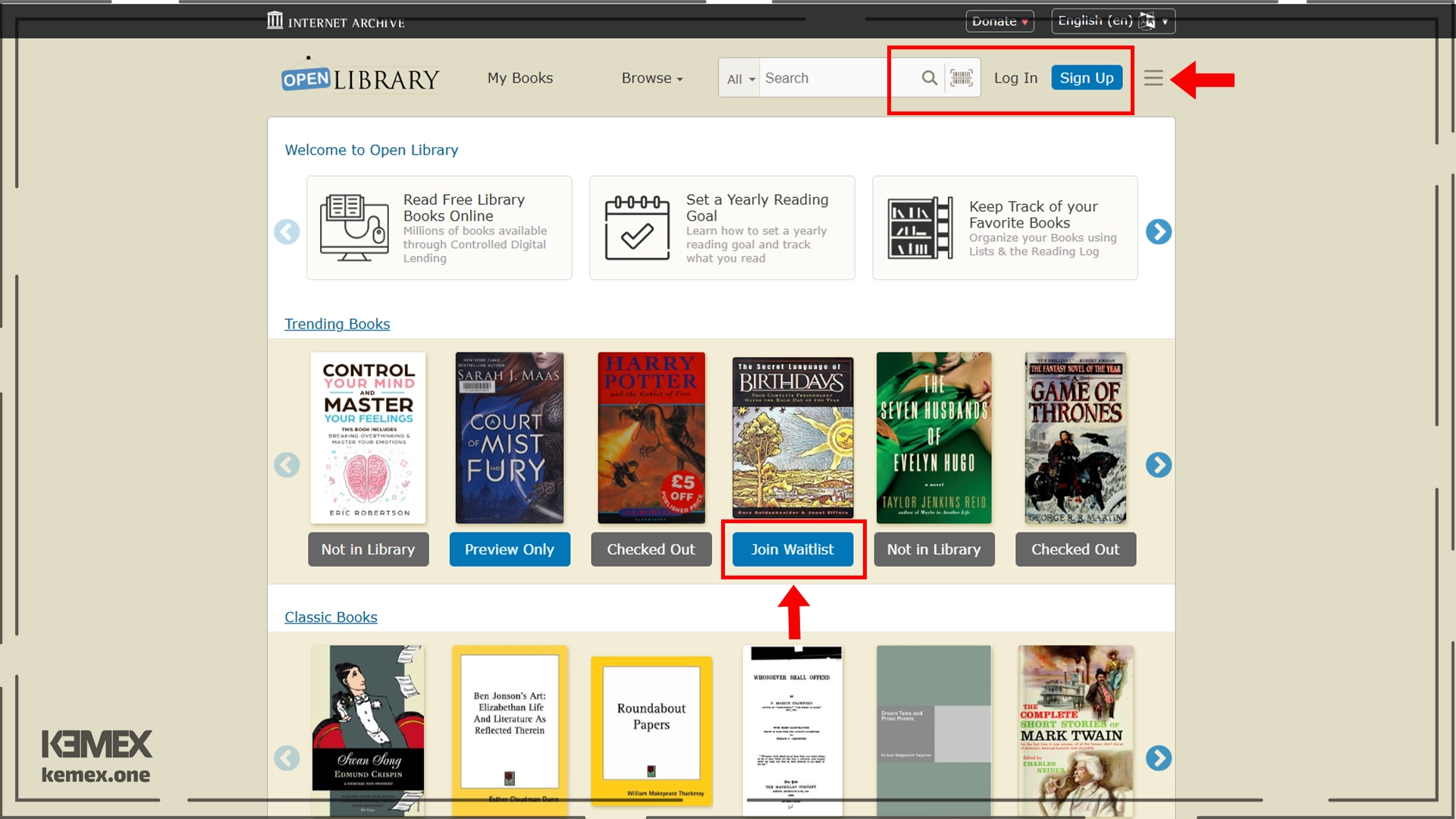The image size is (1456, 819).
Task: Click Log In
Action: click(x=1015, y=78)
